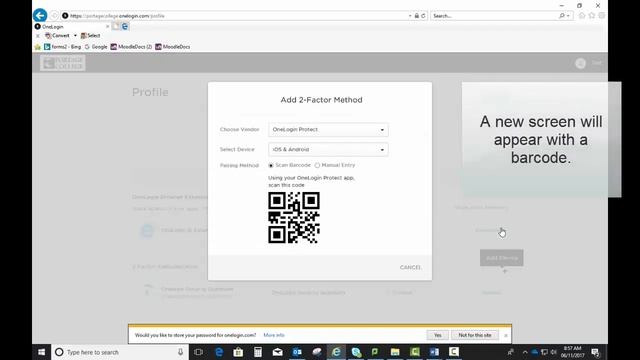Open Task View on the taskbar

(199, 352)
